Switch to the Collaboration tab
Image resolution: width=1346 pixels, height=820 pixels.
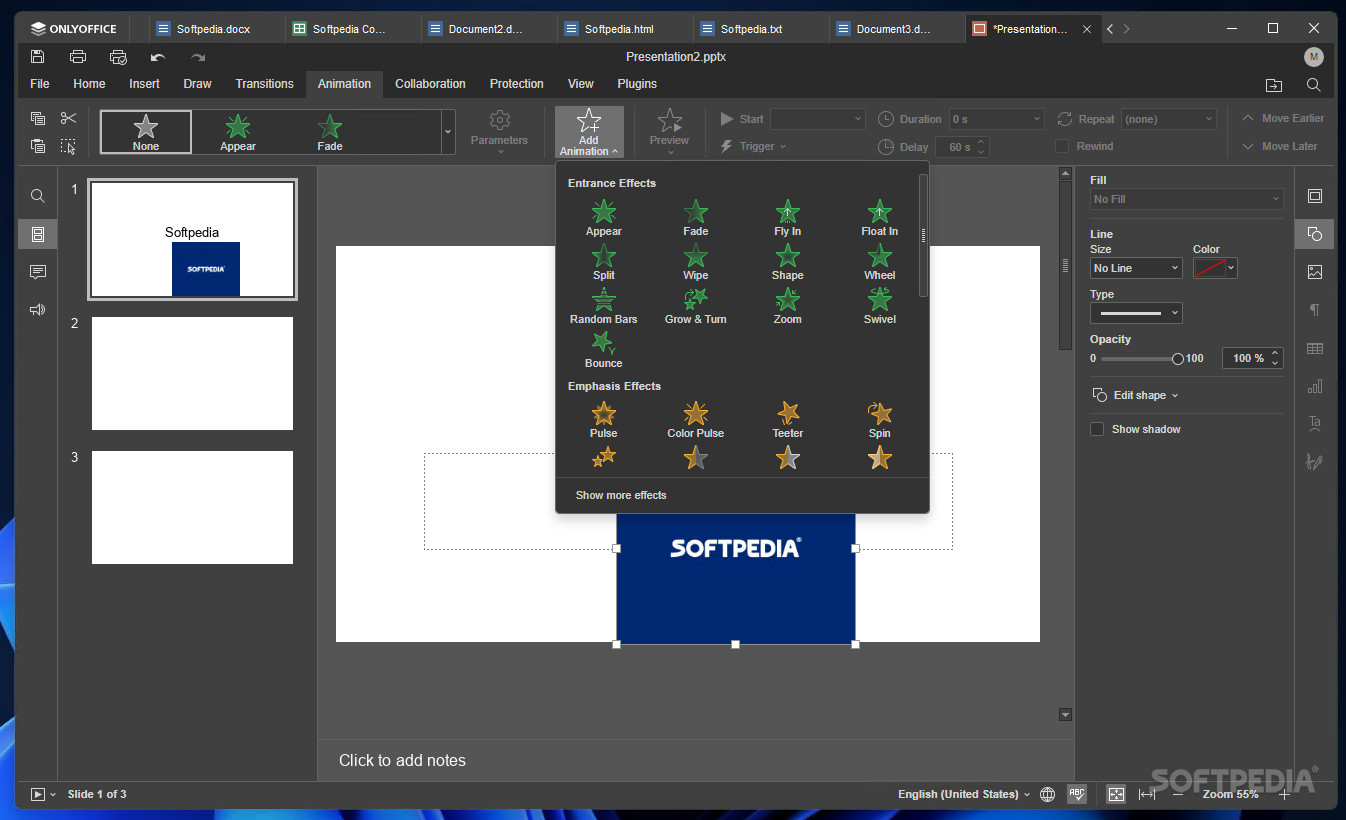(430, 84)
